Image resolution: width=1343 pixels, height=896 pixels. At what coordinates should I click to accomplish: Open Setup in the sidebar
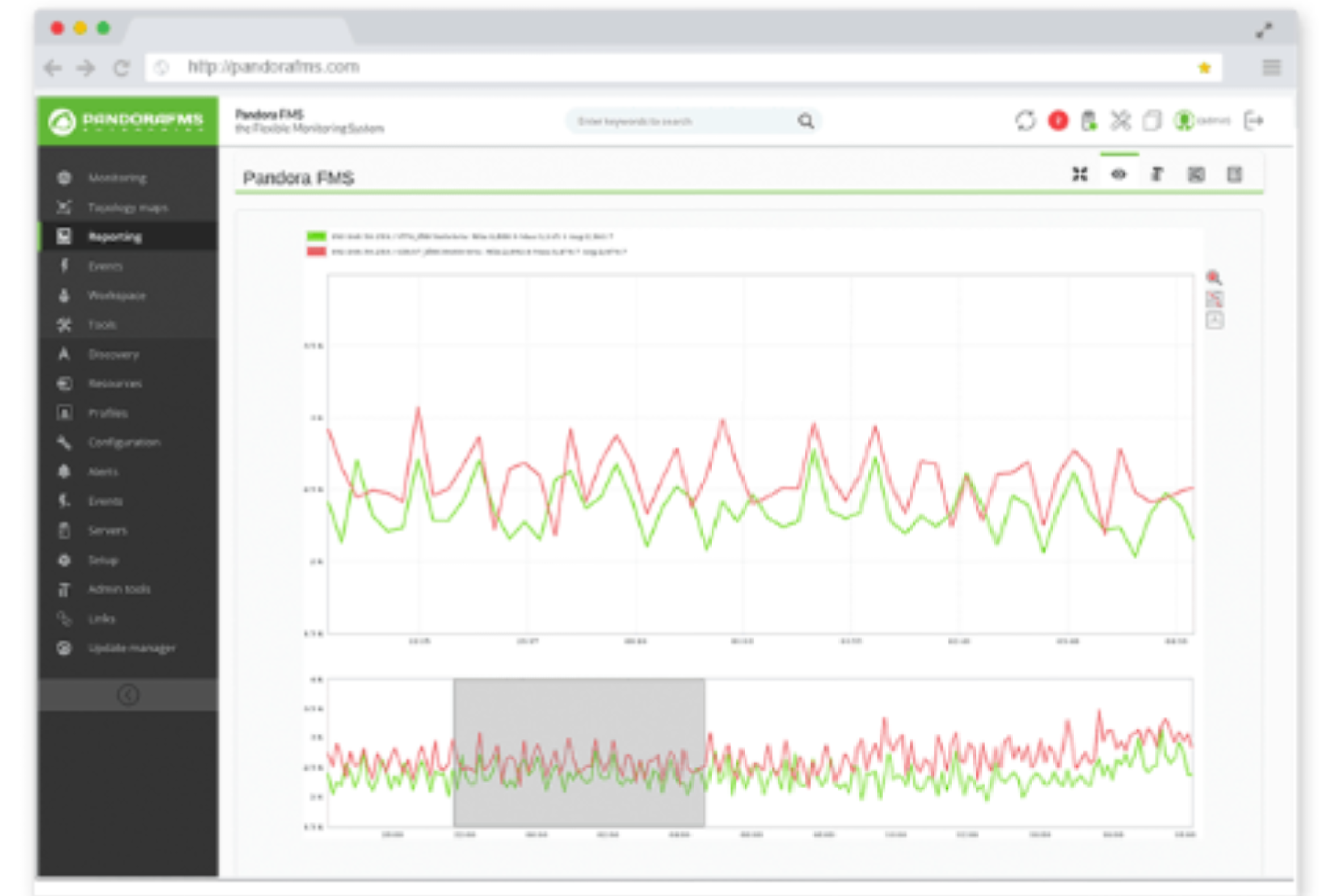coord(128,560)
